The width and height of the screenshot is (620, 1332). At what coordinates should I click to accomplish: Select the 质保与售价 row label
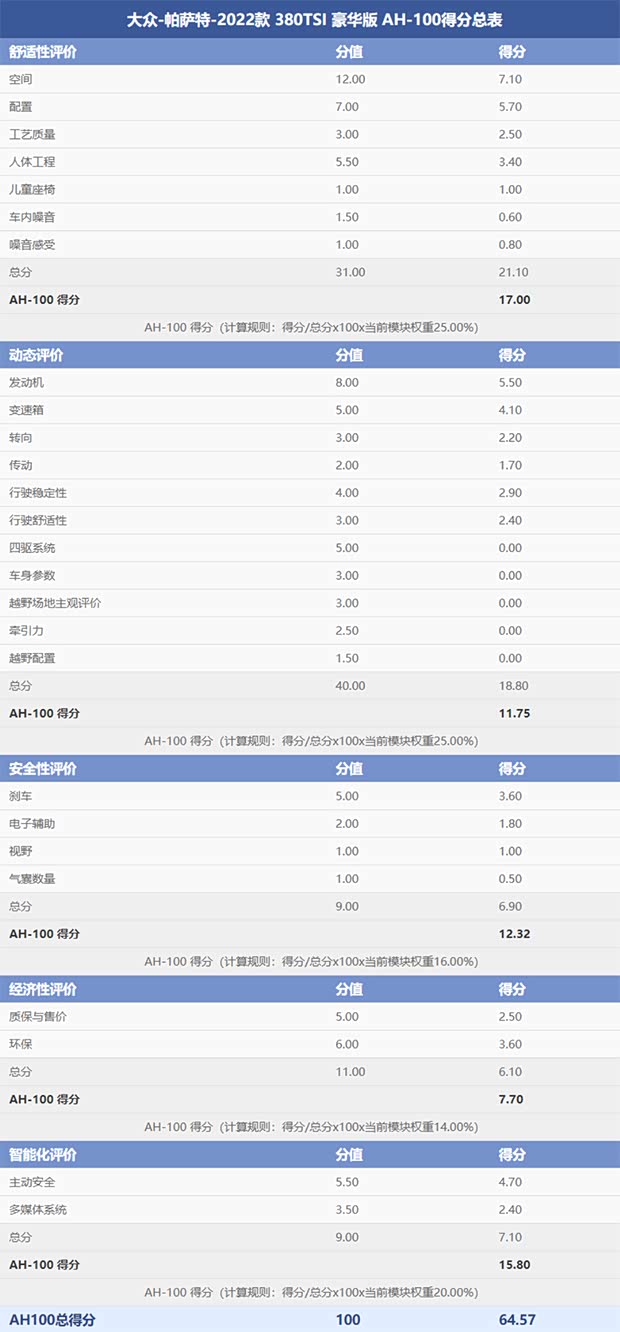[x=38, y=1017]
